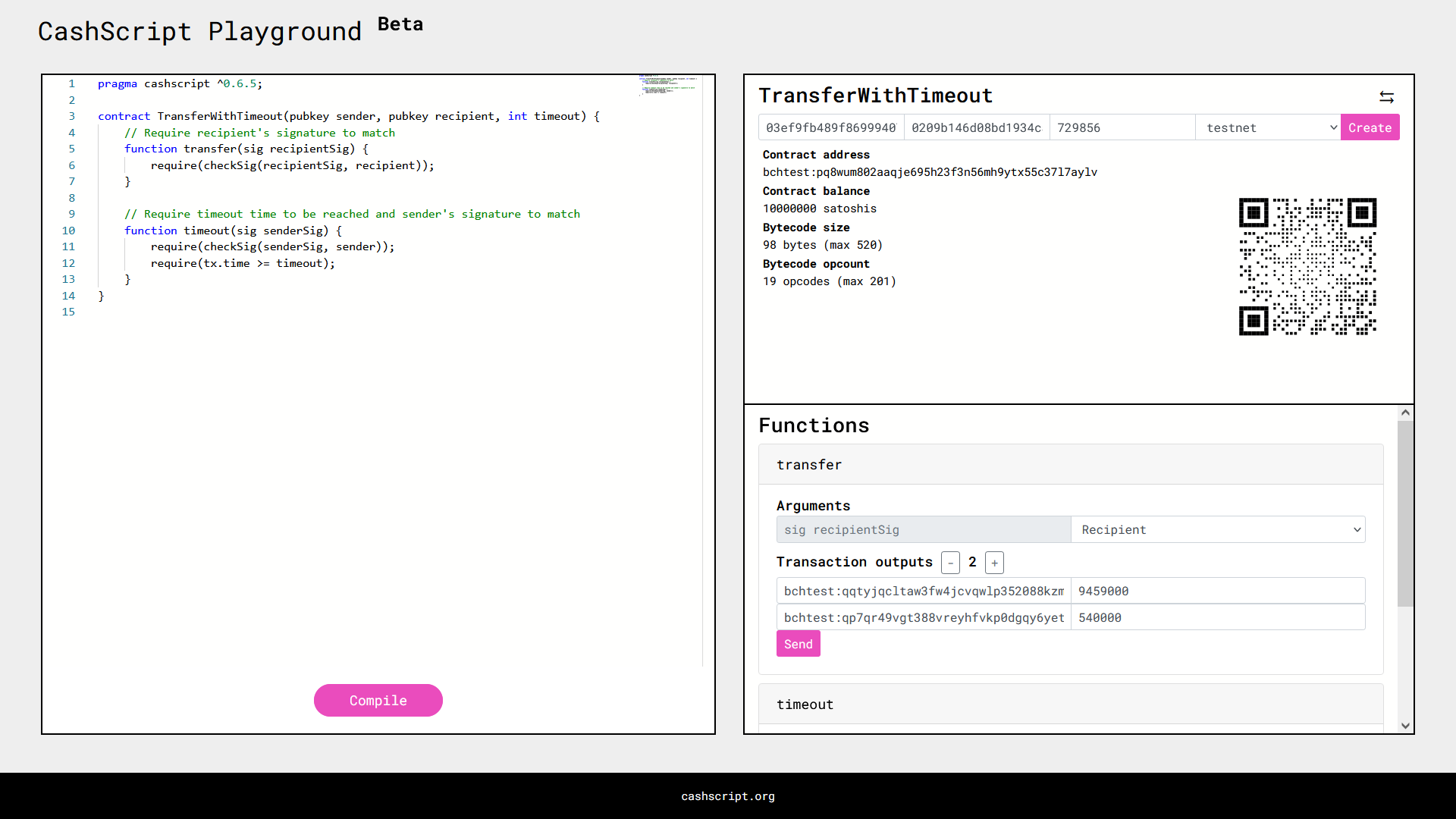Open the testnet network dropdown
Viewport: 1456px width, 819px height.
(1268, 127)
